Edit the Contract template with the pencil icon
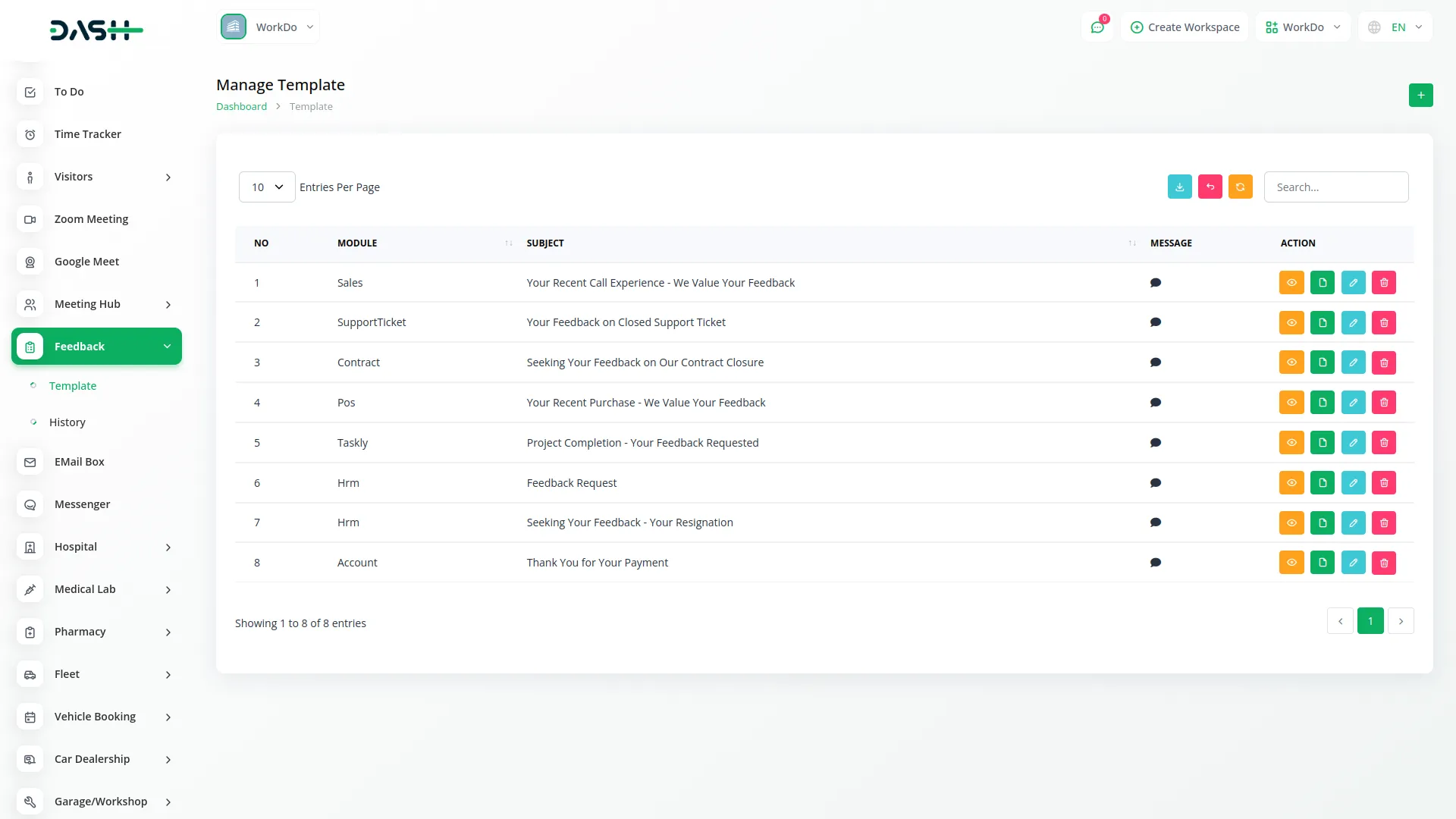The image size is (1456, 819). (x=1353, y=362)
